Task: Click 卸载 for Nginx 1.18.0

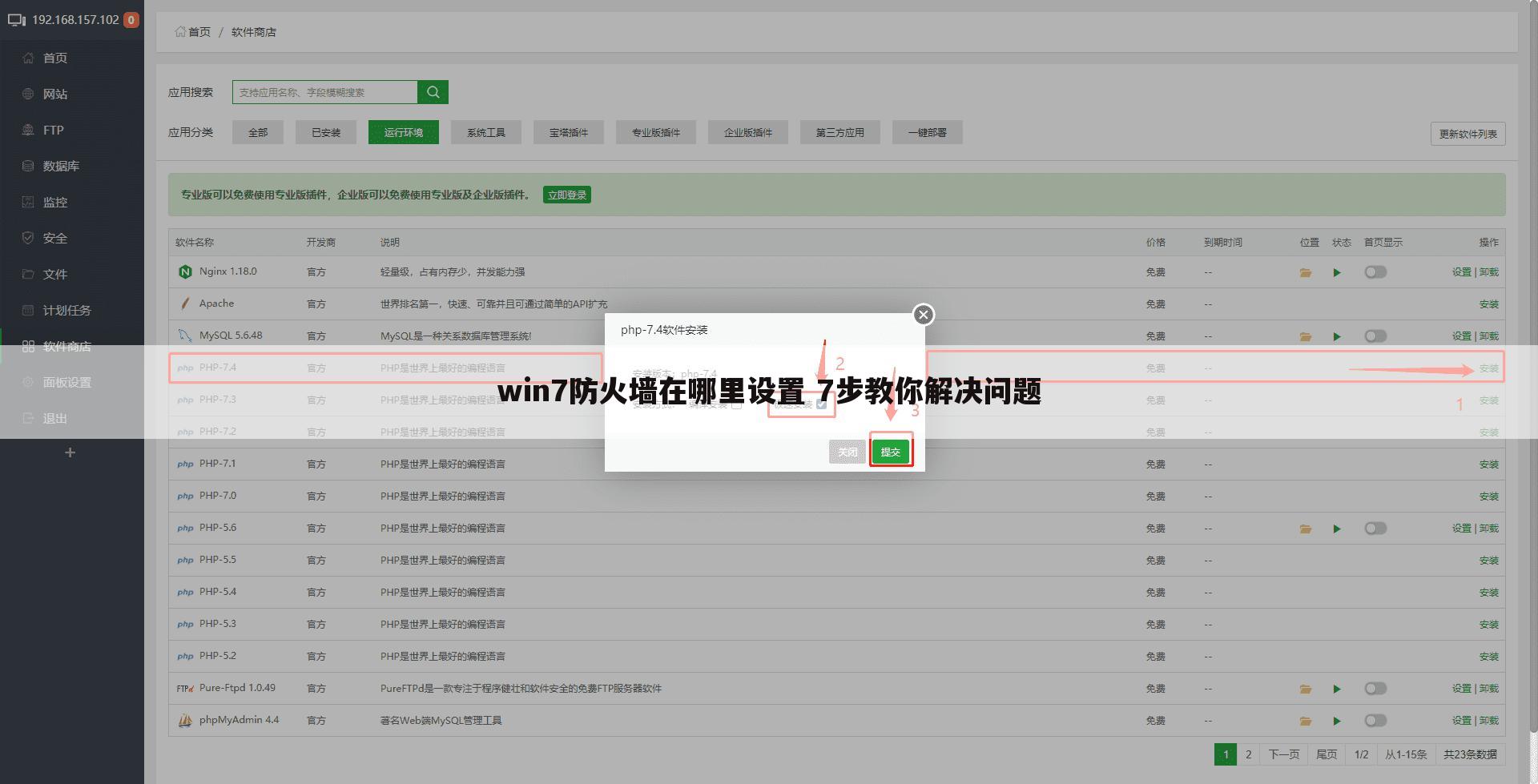Action: pyautogui.click(x=1489, y=272)
